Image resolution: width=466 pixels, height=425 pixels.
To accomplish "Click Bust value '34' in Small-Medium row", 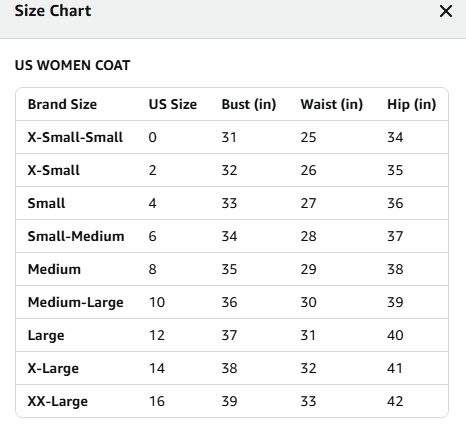I will click(x=229, y=236).
